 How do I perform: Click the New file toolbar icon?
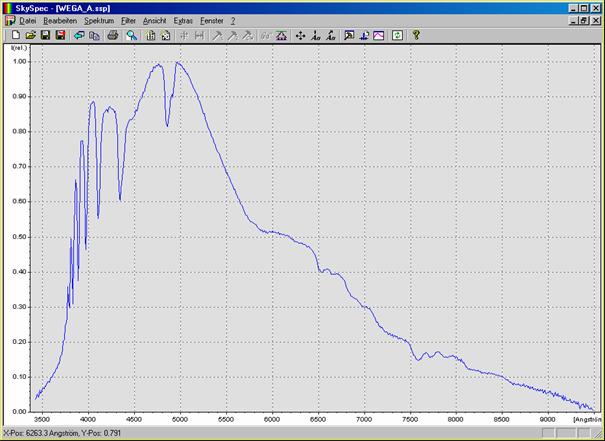point(15,35)
